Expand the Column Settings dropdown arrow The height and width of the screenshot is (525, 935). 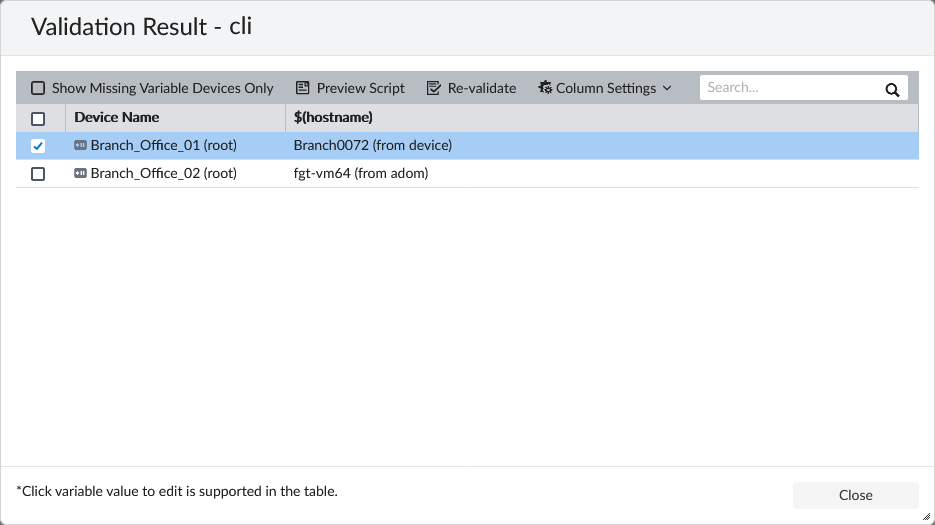pyautogui.click(x=667, y=88)
